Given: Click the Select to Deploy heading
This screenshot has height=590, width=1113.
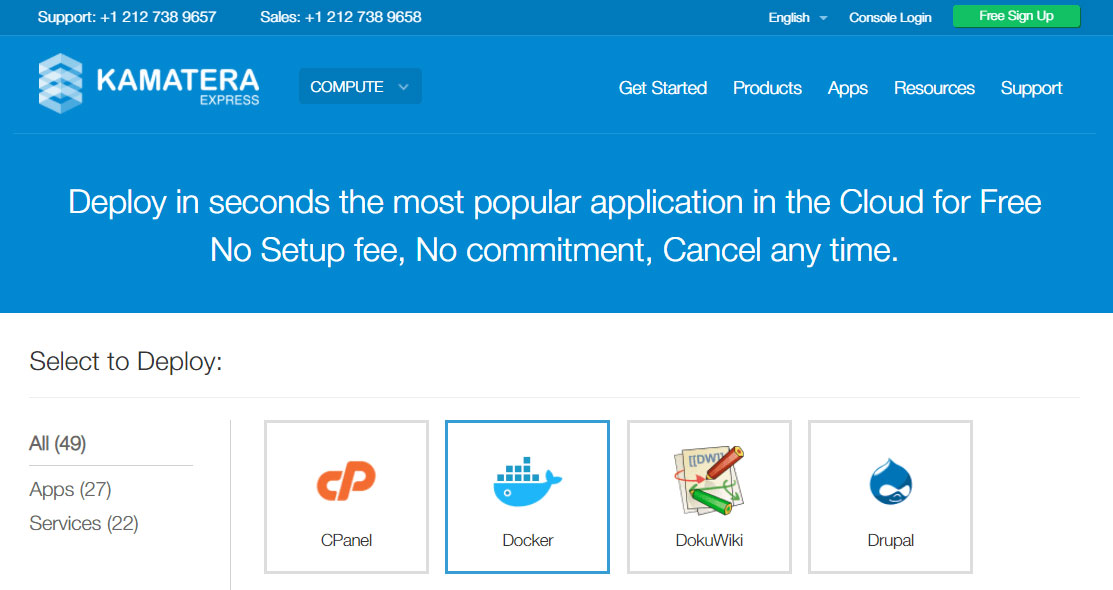Looking at the screenshot, I should pos(126,361).
